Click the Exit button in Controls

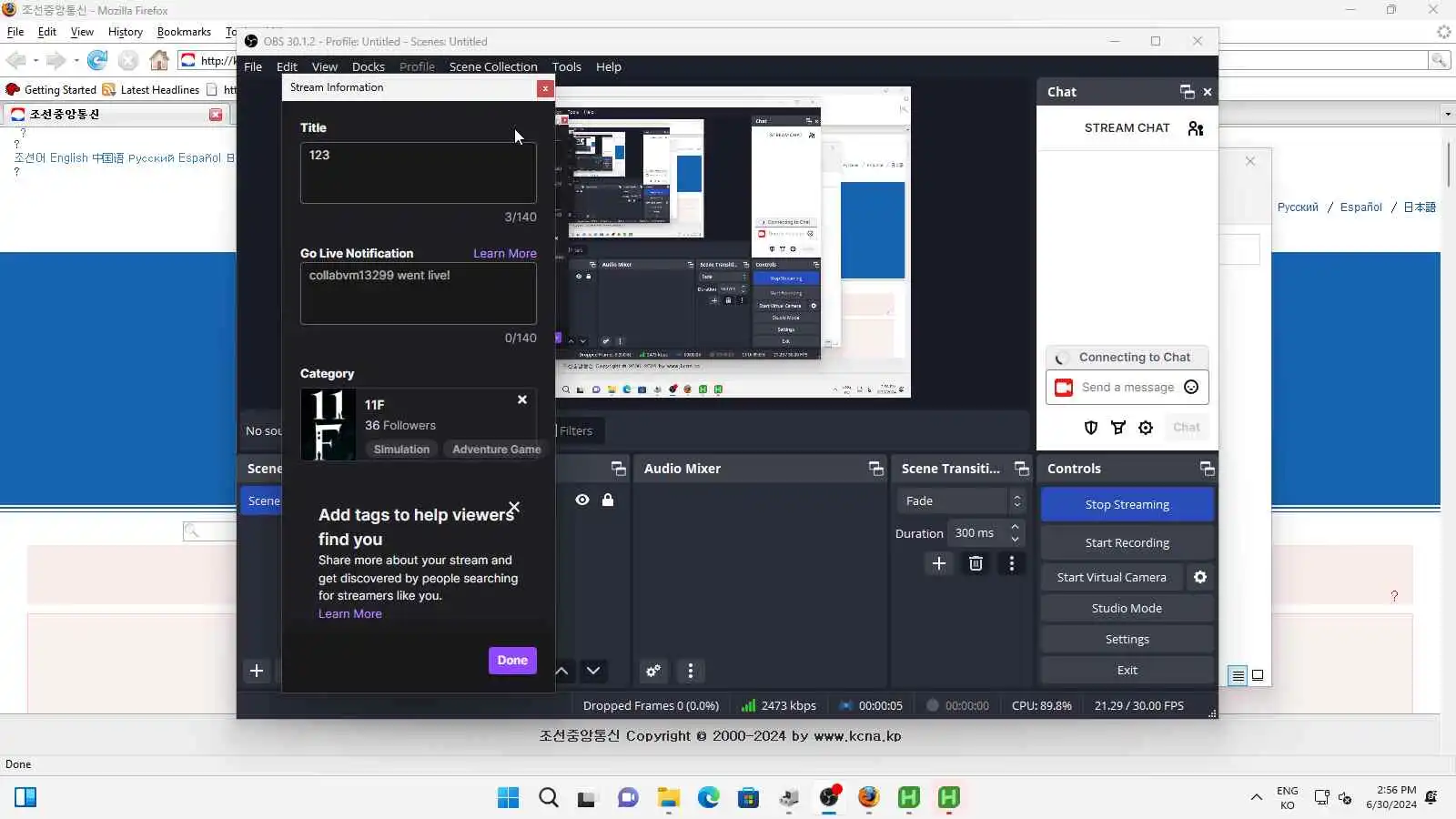pyautogui.click(x=1127, y=671)
